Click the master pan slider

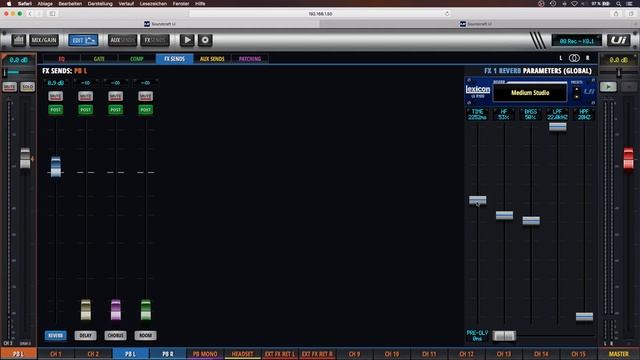click(x=619, y=73)
